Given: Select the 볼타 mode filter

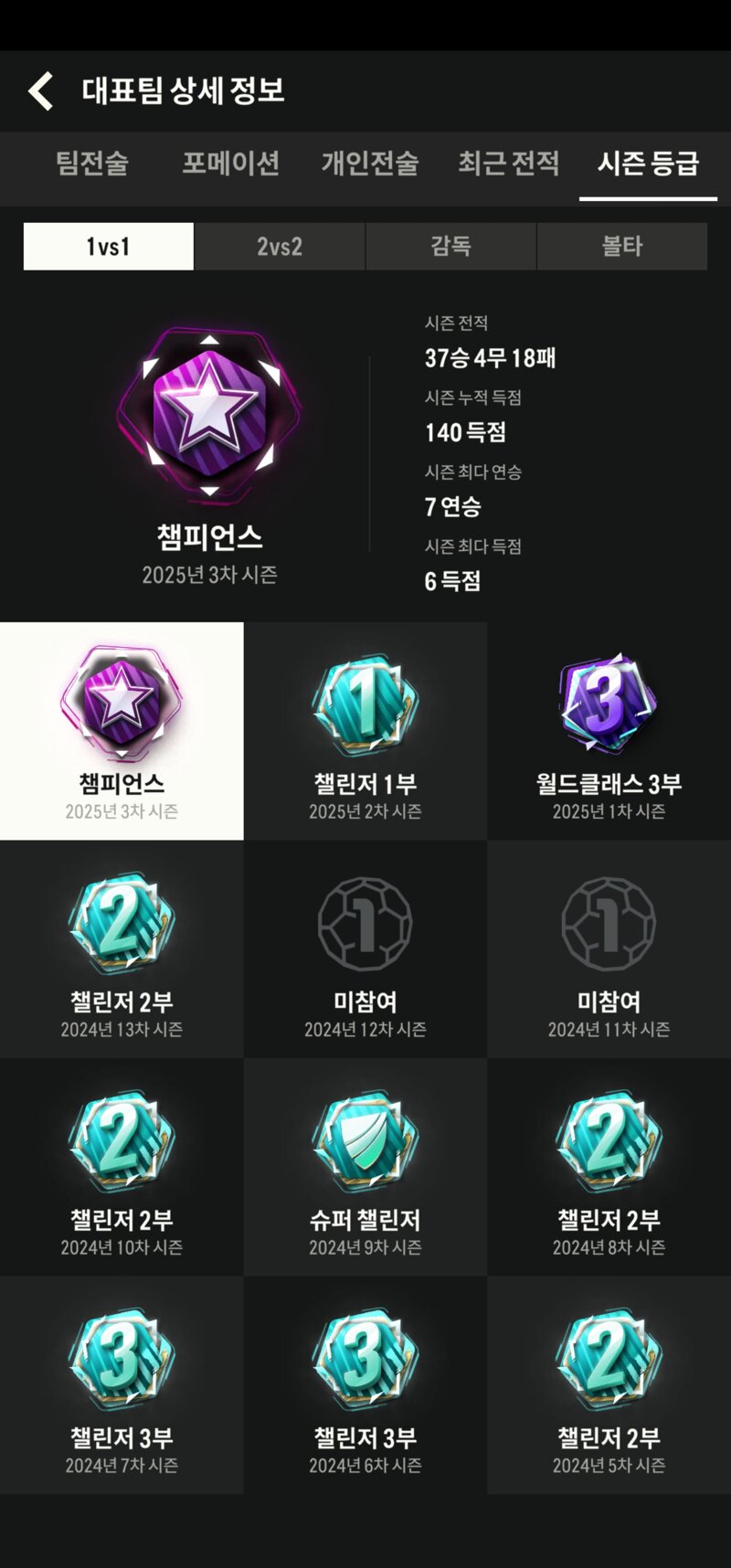Looking at the screenshot, I should (x=622, y=246).
